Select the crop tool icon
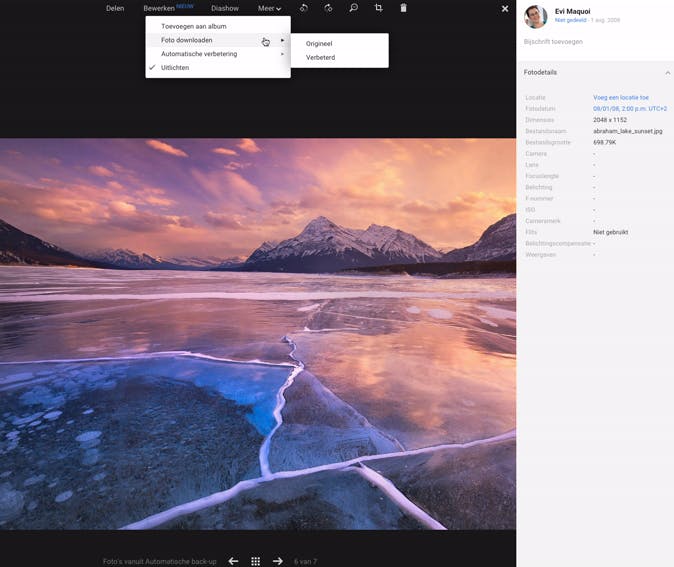Screen dimensions: 674x567 click(x=378, y=8)
